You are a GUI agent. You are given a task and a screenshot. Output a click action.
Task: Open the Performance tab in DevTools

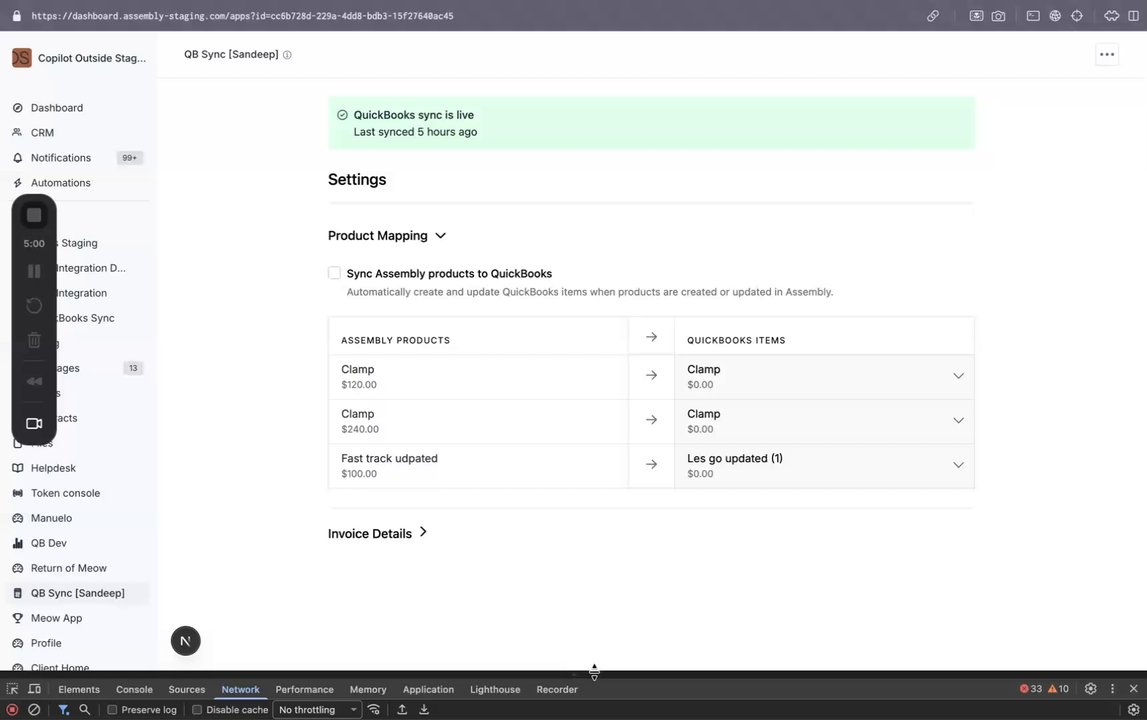[304, 689]
